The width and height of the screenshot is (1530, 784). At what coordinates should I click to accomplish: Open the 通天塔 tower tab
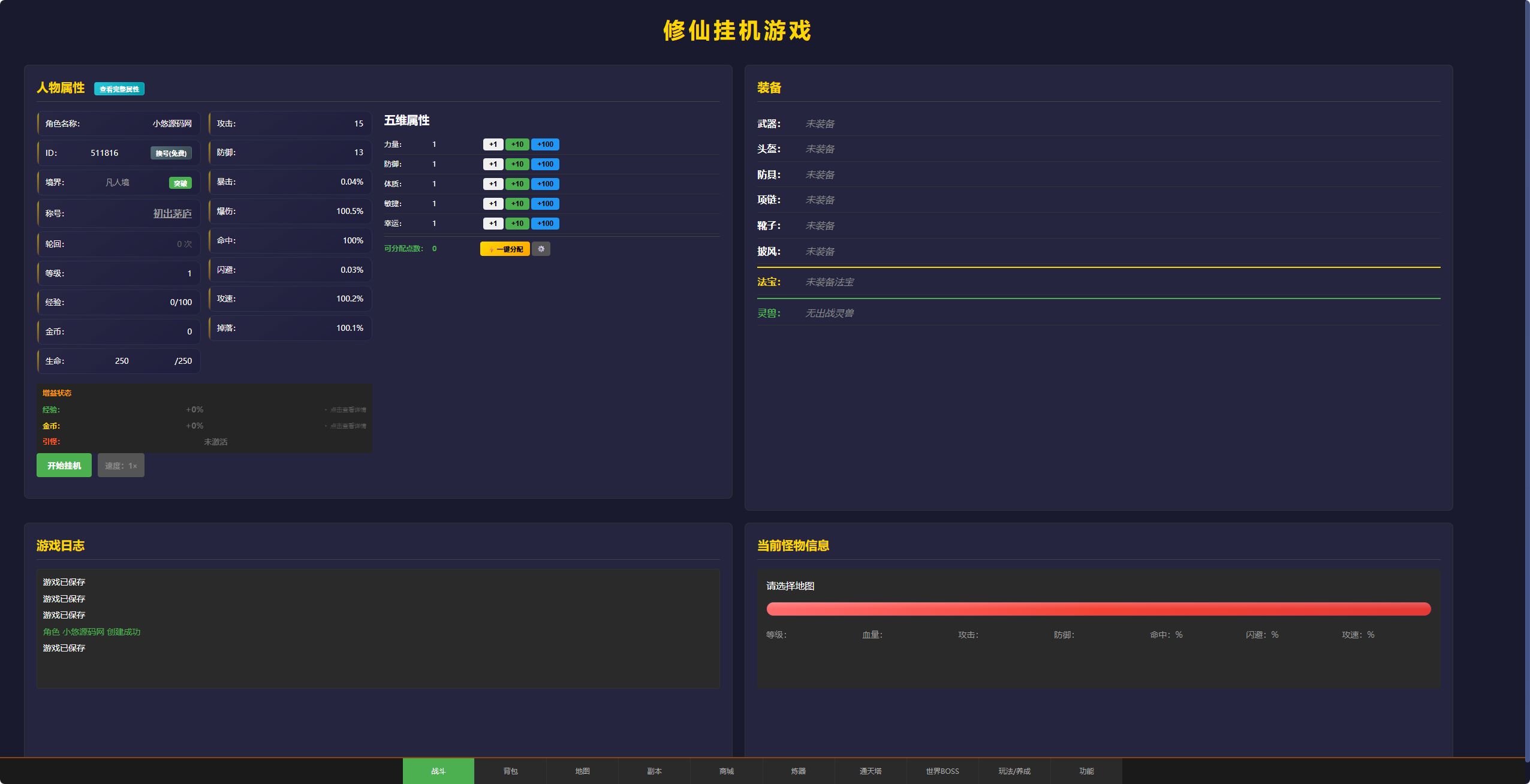870,771
